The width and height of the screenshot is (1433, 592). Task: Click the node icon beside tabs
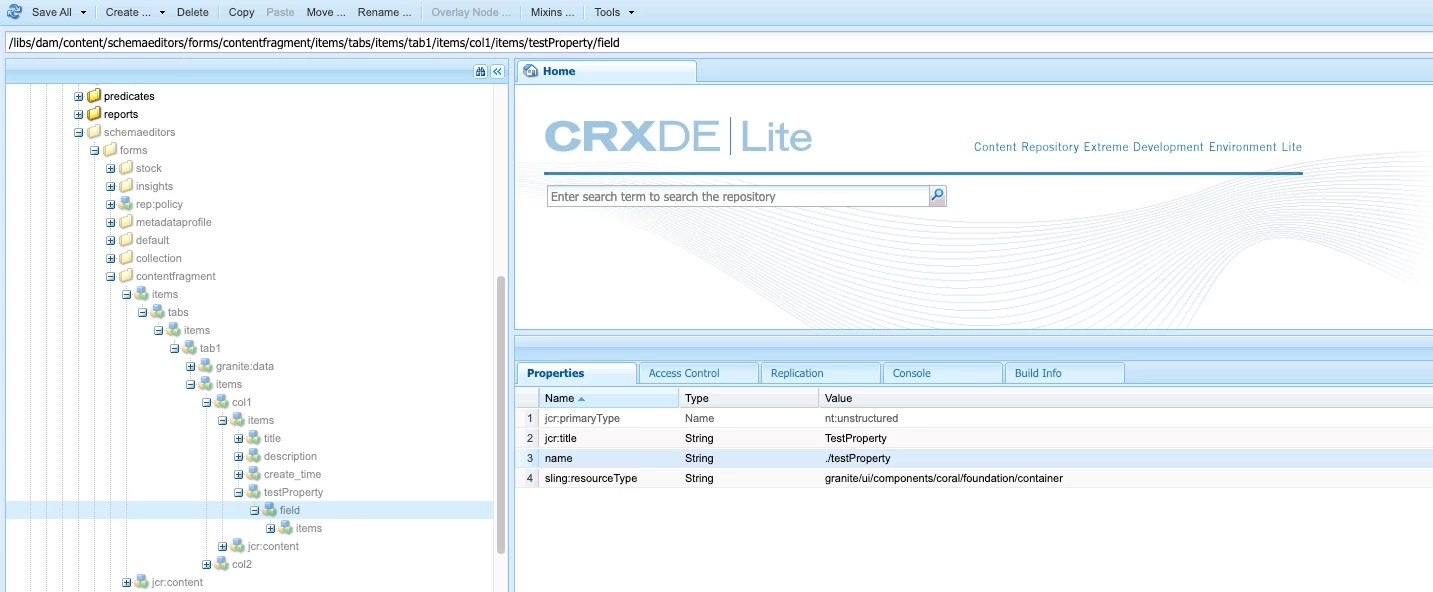click(158, 312)
